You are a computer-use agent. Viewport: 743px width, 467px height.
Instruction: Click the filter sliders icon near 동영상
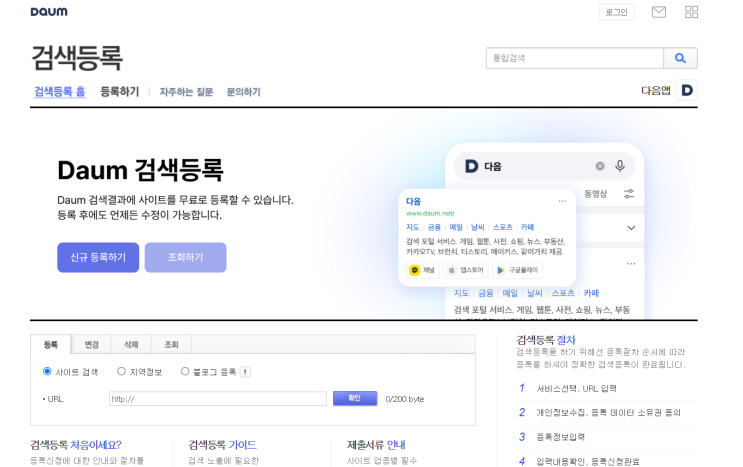[629, 193]
